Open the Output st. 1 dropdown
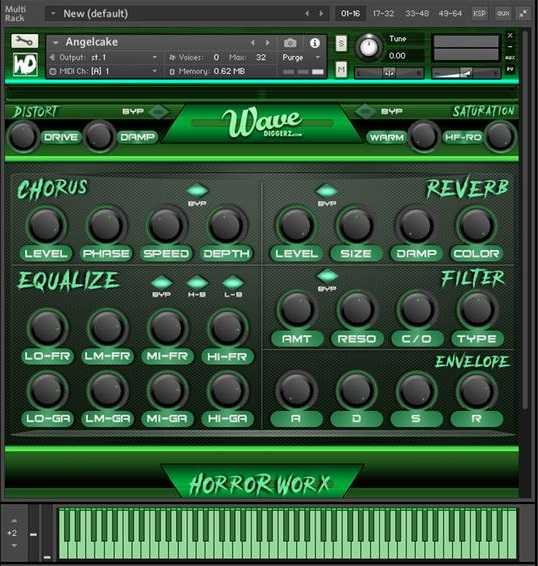 pyautogui.click(x=155, y=57)
